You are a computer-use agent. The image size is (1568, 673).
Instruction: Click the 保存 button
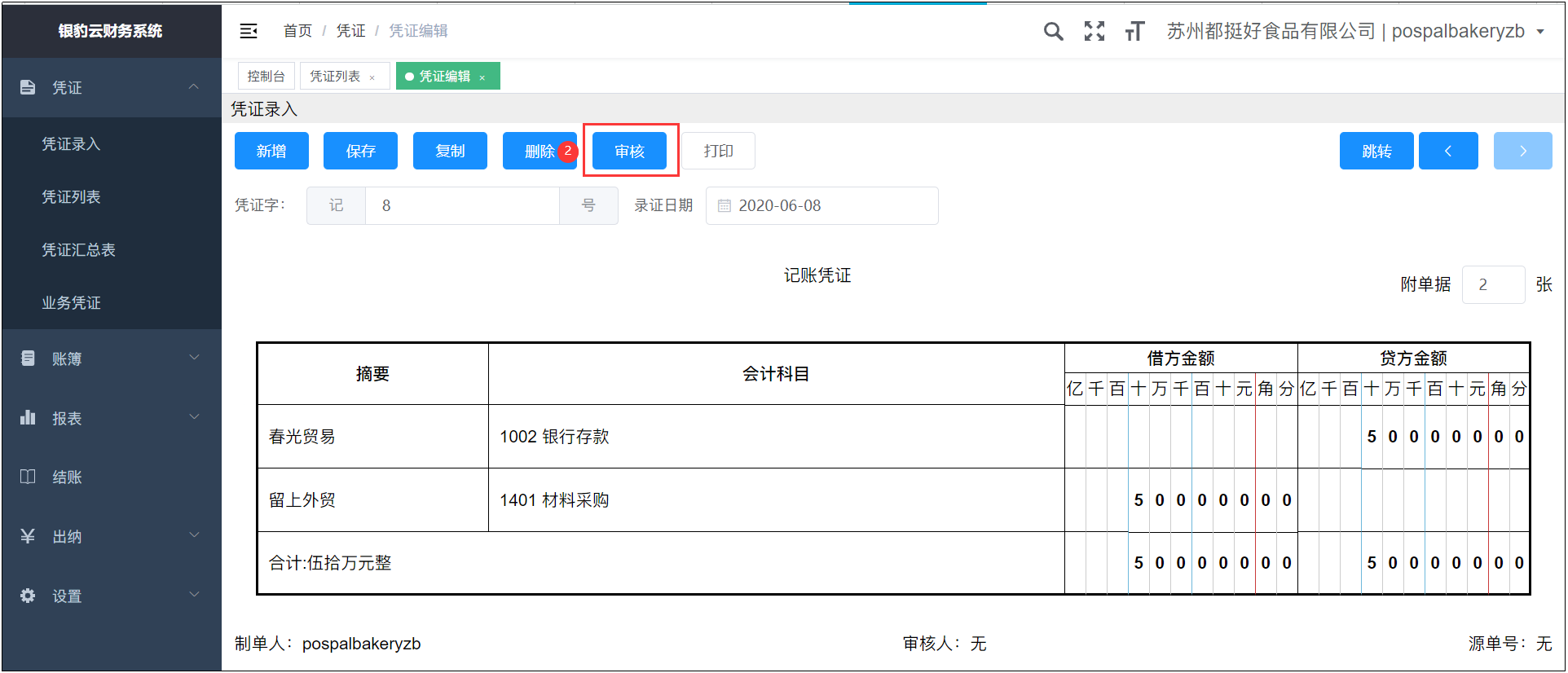click(360, 151)
